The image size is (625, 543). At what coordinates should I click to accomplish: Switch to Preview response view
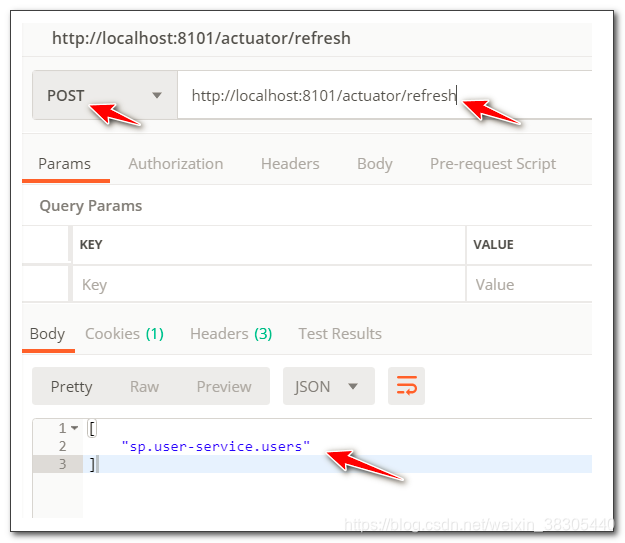(x=224, y=387)
